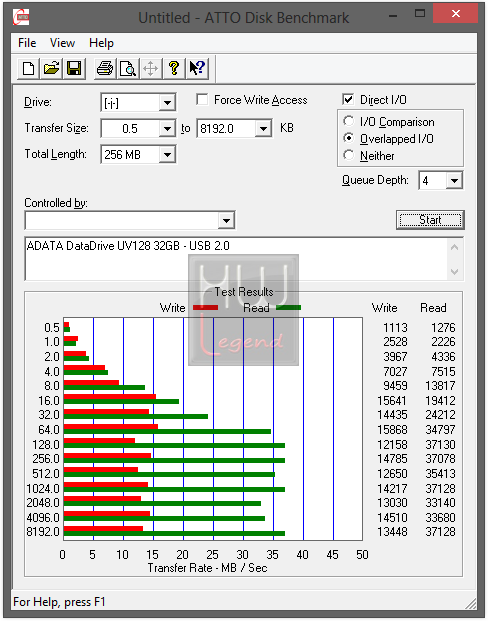Expand Total Length 256 MB dropdown
Image resolution: width=488 pixels, height=621 pixels.
pyautogui.click(x=167, y=154)
